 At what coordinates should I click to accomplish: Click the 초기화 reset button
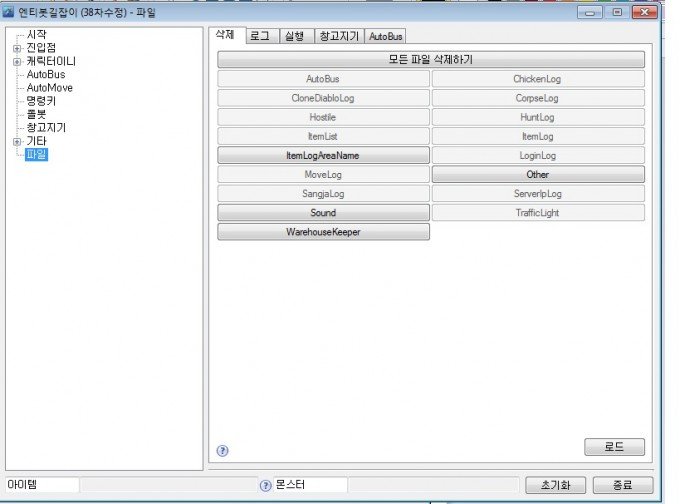(x=554, y=485)
